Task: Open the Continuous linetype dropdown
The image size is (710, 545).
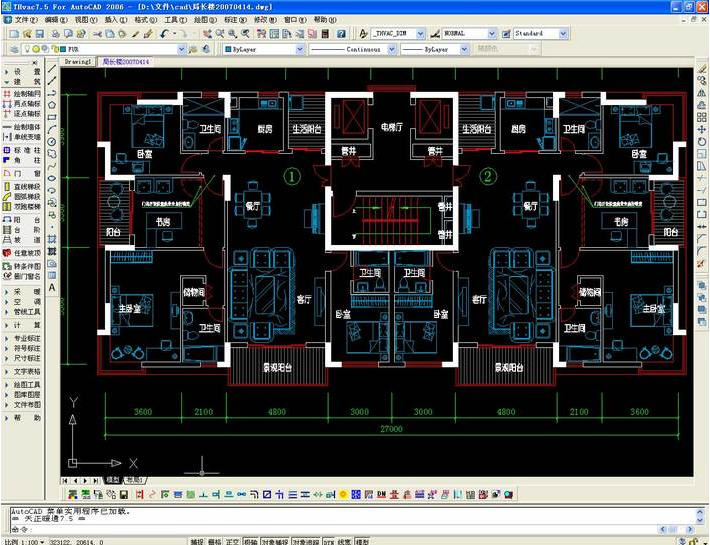Action: [x=353, y=49]
